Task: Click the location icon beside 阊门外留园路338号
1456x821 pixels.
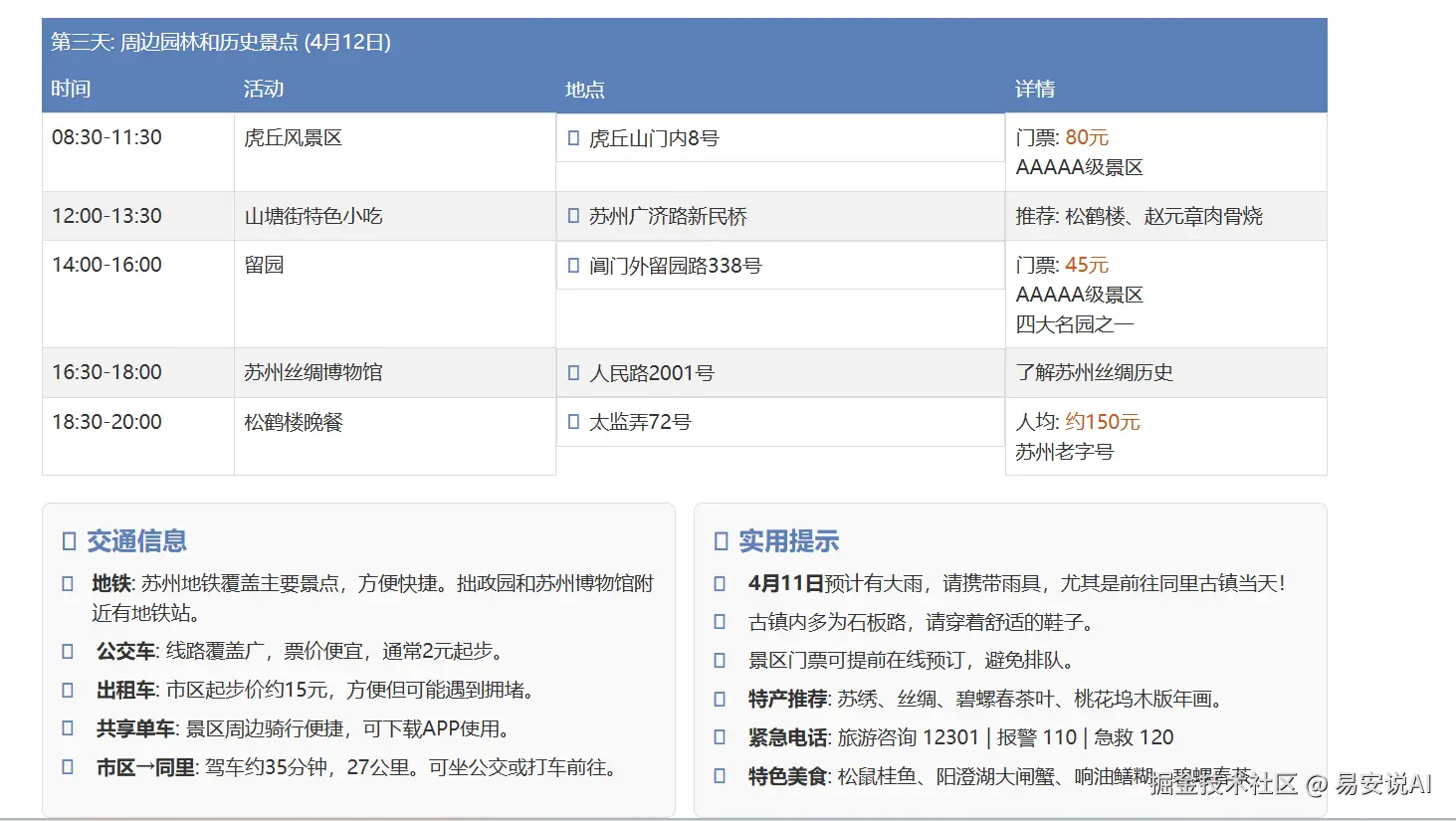Action: (x=573, y=266)
